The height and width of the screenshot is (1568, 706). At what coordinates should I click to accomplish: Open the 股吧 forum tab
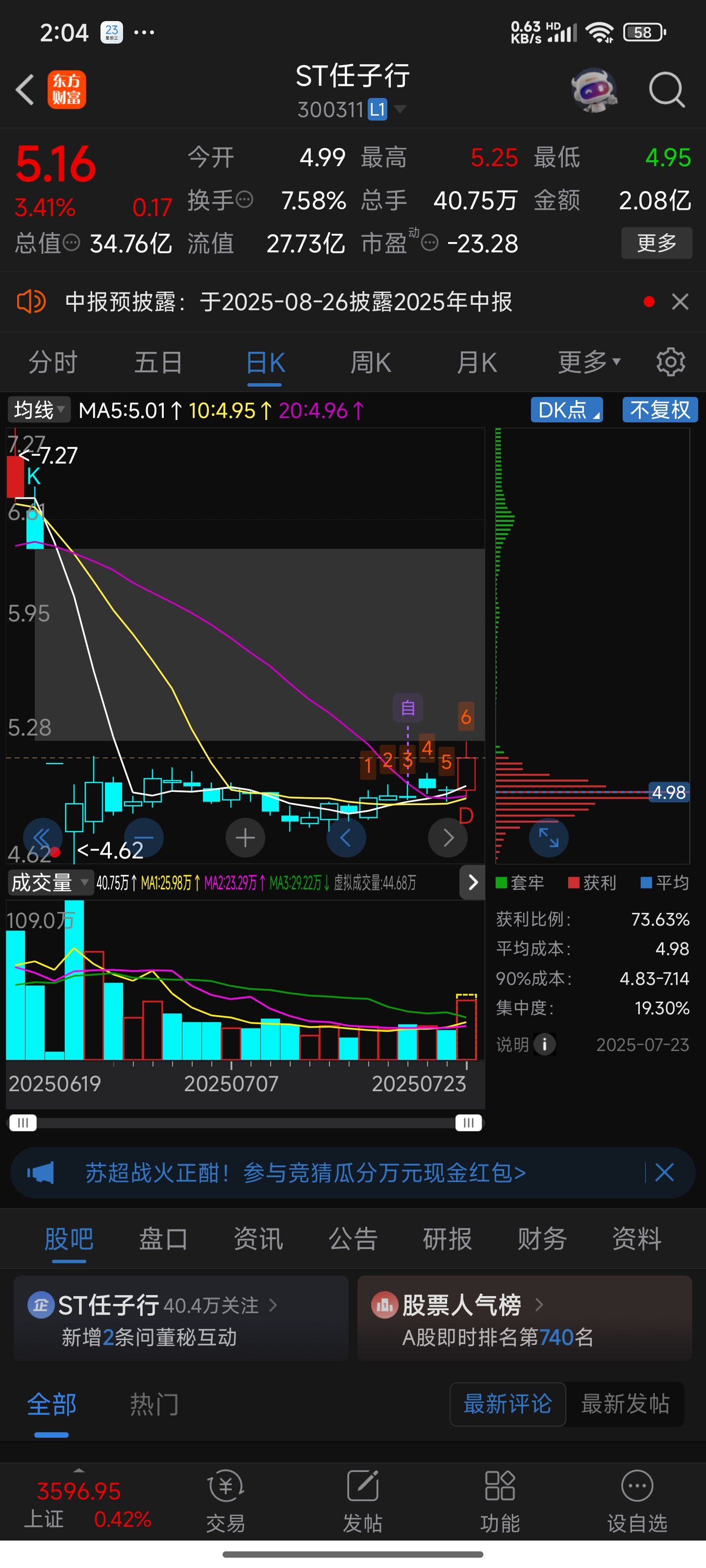[x=69, y=1238]
